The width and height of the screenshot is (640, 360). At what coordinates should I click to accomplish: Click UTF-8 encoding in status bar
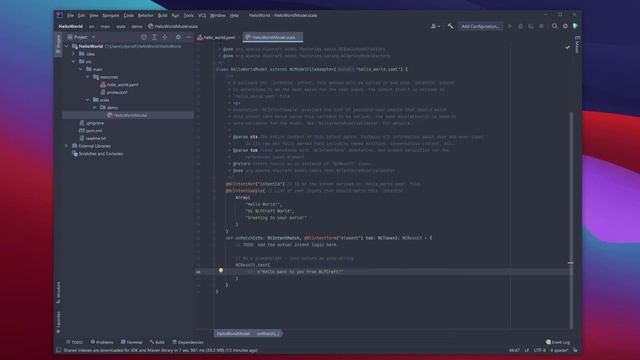point(540,350)
